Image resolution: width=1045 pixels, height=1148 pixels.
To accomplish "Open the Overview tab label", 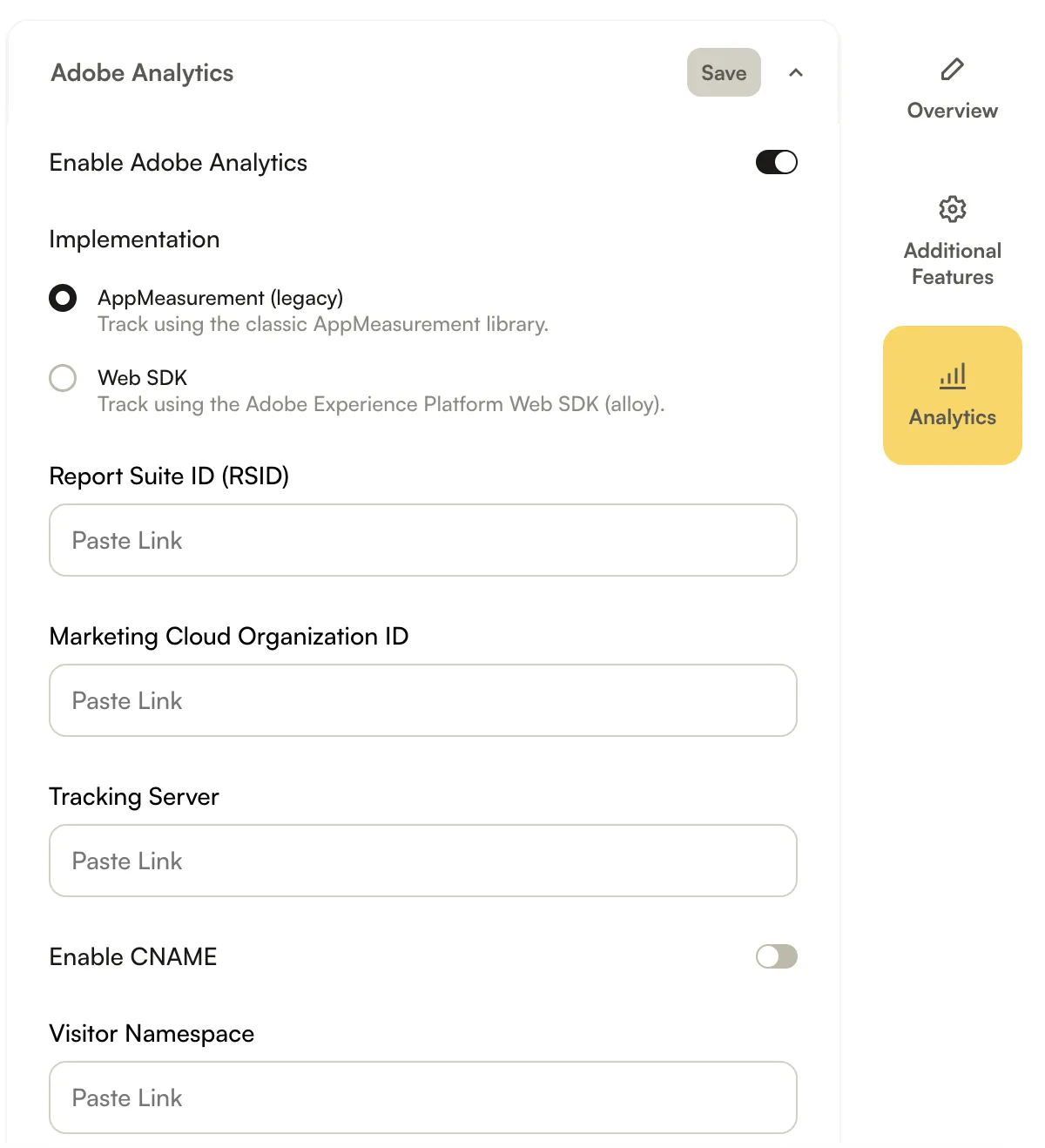I will tap(952, 111).
